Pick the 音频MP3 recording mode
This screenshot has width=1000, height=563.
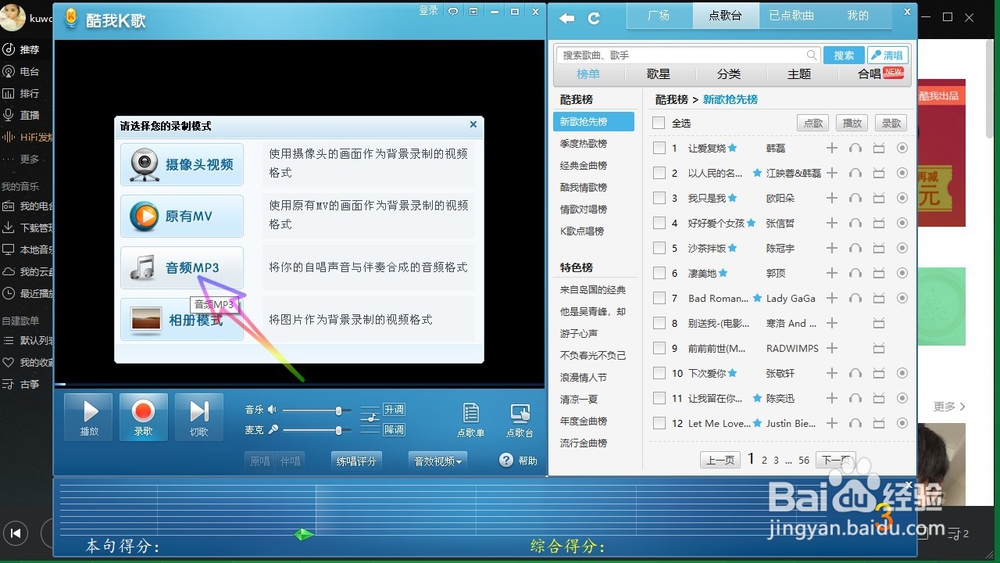coord(182,268)
